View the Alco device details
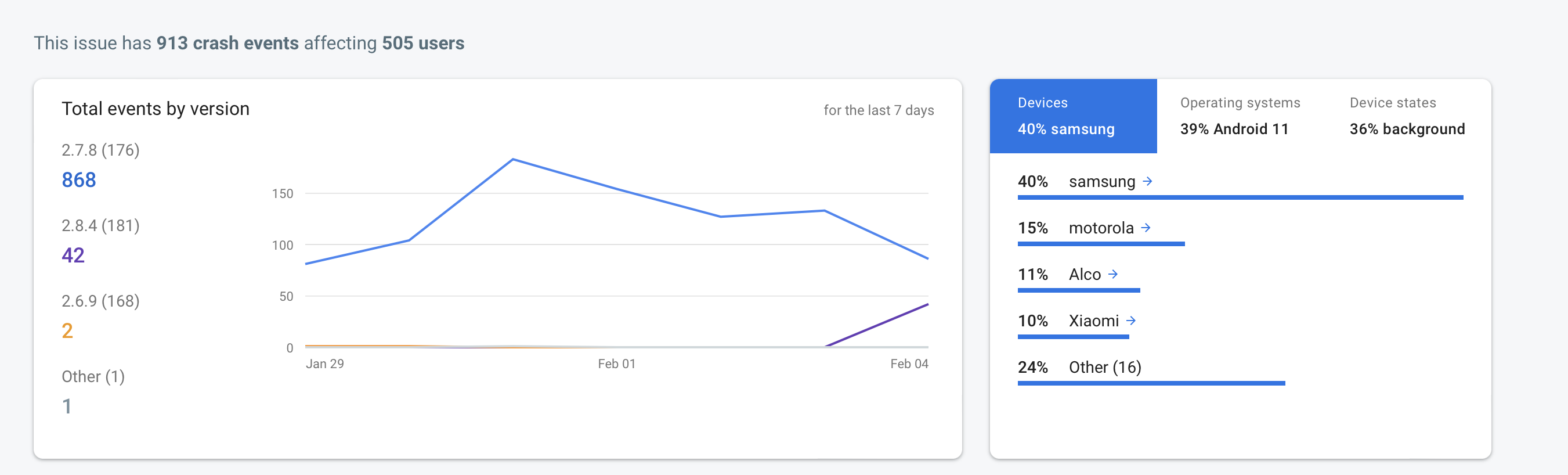Image resolution: width=1568 pixels, height=475 pixels. pos(1084,274)
